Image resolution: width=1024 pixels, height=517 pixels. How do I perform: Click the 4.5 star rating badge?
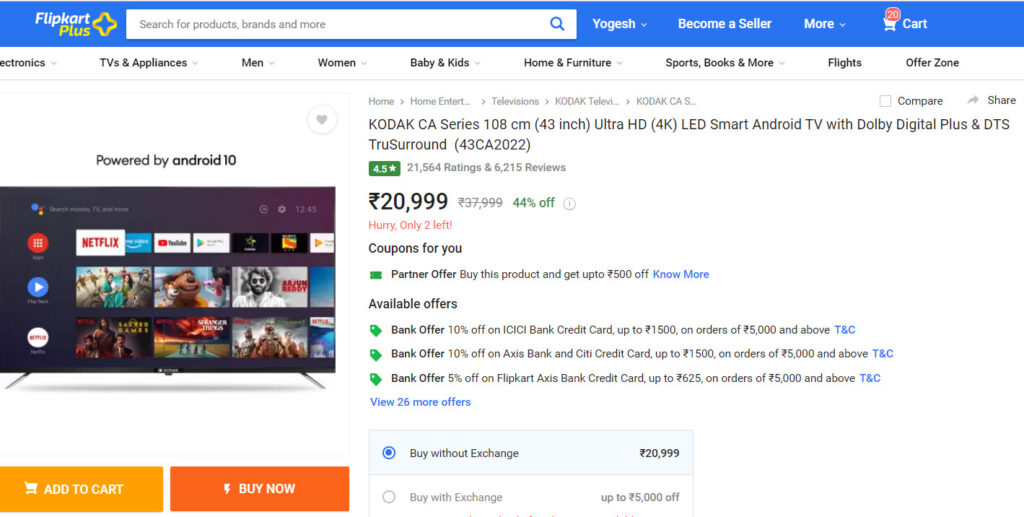coord(384,168)
